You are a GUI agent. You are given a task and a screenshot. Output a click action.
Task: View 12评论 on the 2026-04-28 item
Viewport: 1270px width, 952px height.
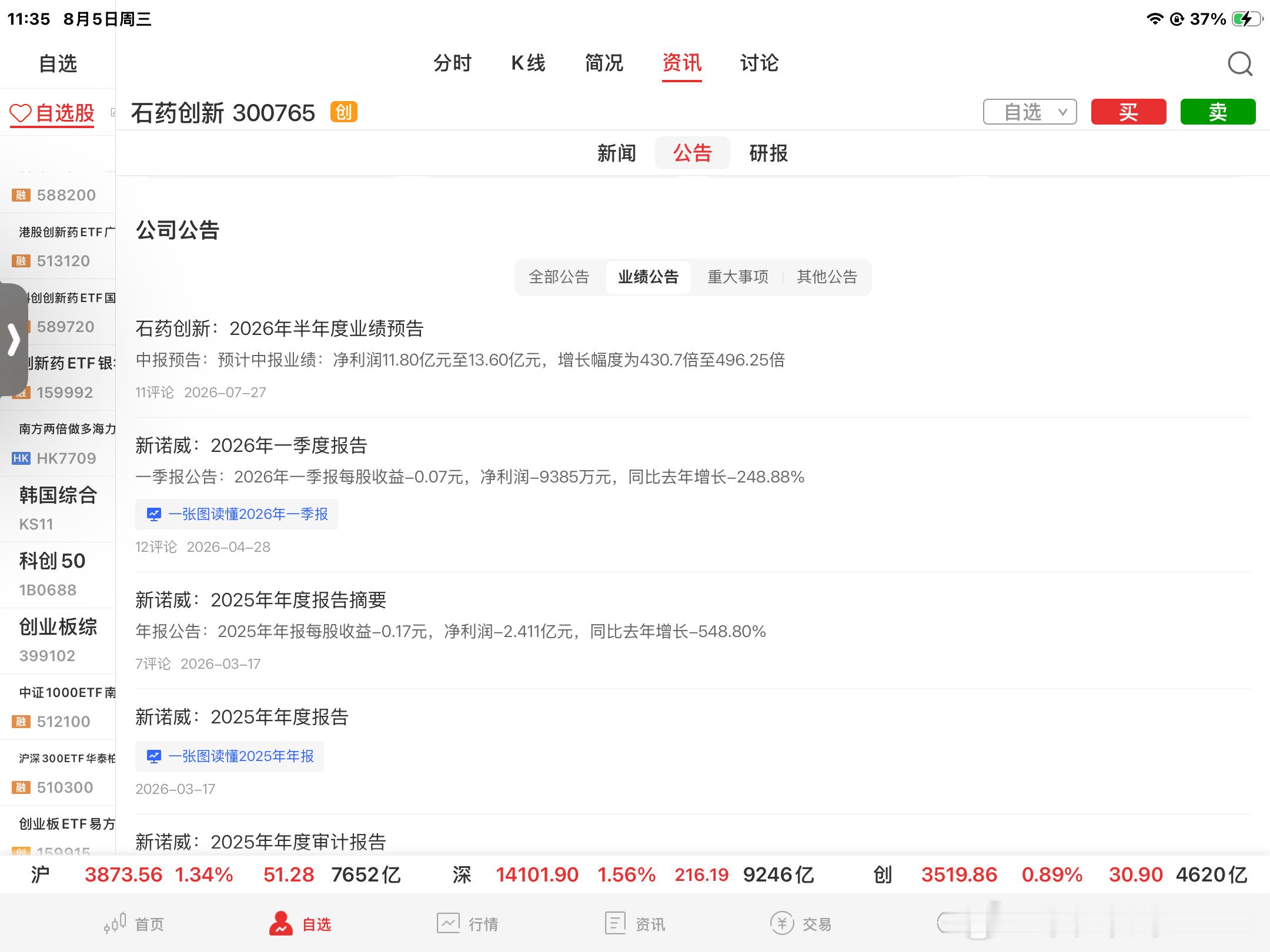[156, 547]
